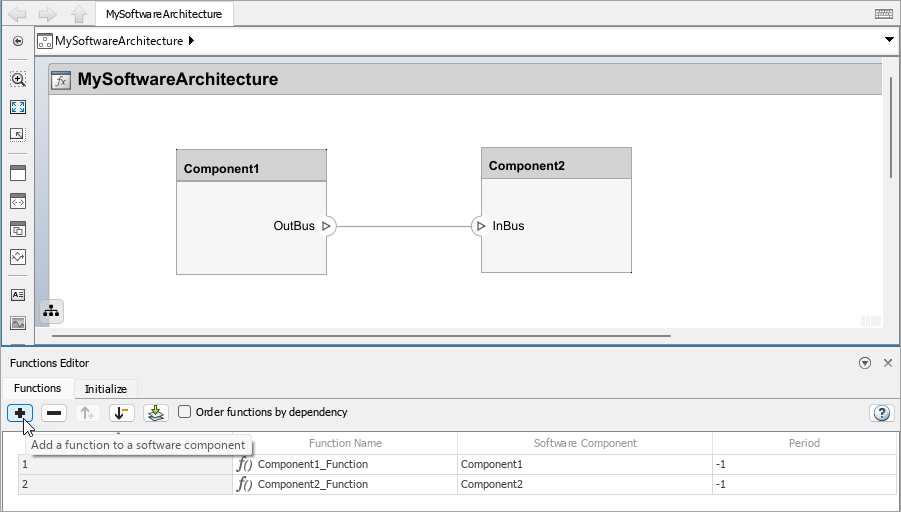Select the Annotation text tool icon

(x=18, y=295)
